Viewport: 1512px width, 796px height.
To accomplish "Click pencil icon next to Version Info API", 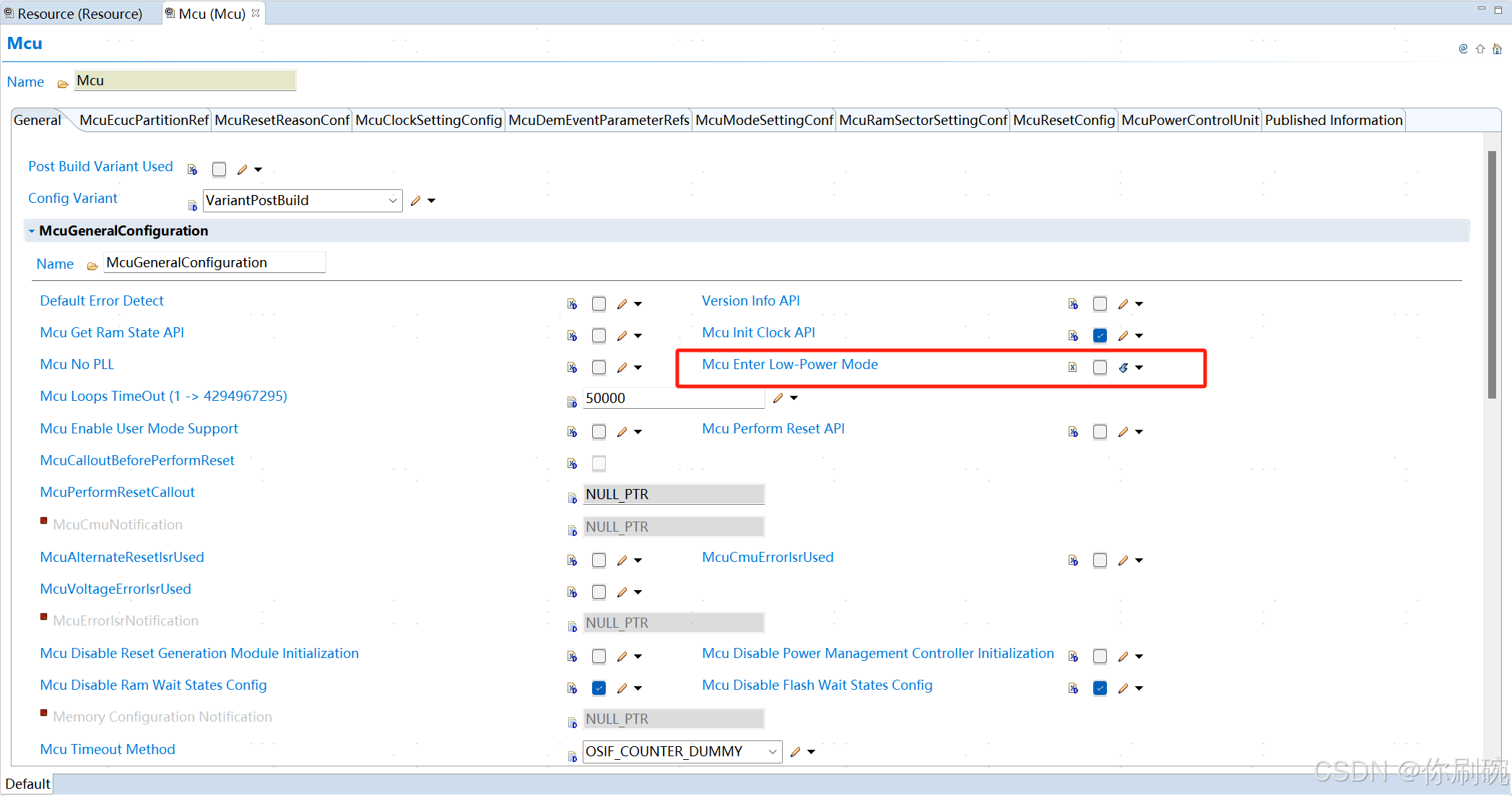I will point(1124,304).
